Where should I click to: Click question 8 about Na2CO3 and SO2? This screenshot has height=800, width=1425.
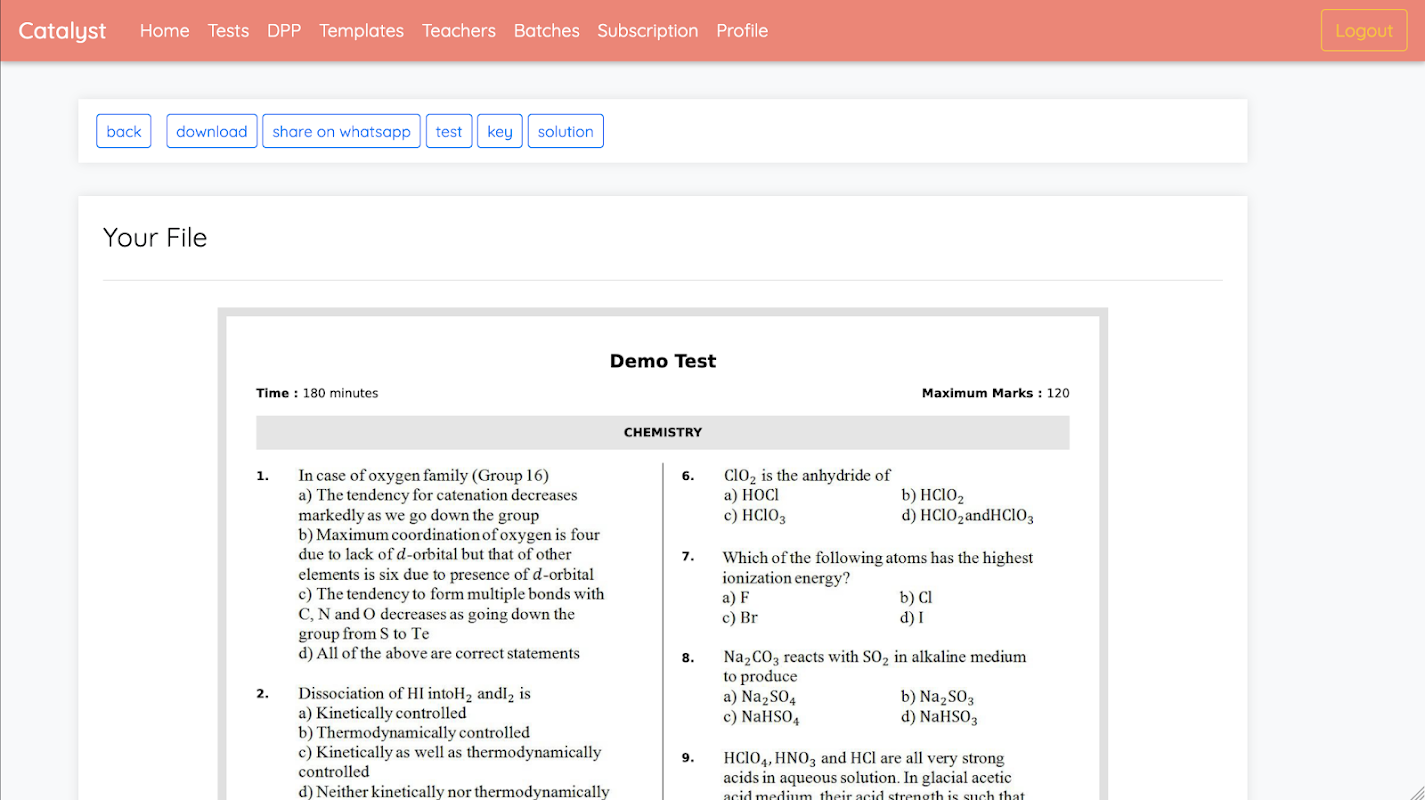tap(875, 667)
